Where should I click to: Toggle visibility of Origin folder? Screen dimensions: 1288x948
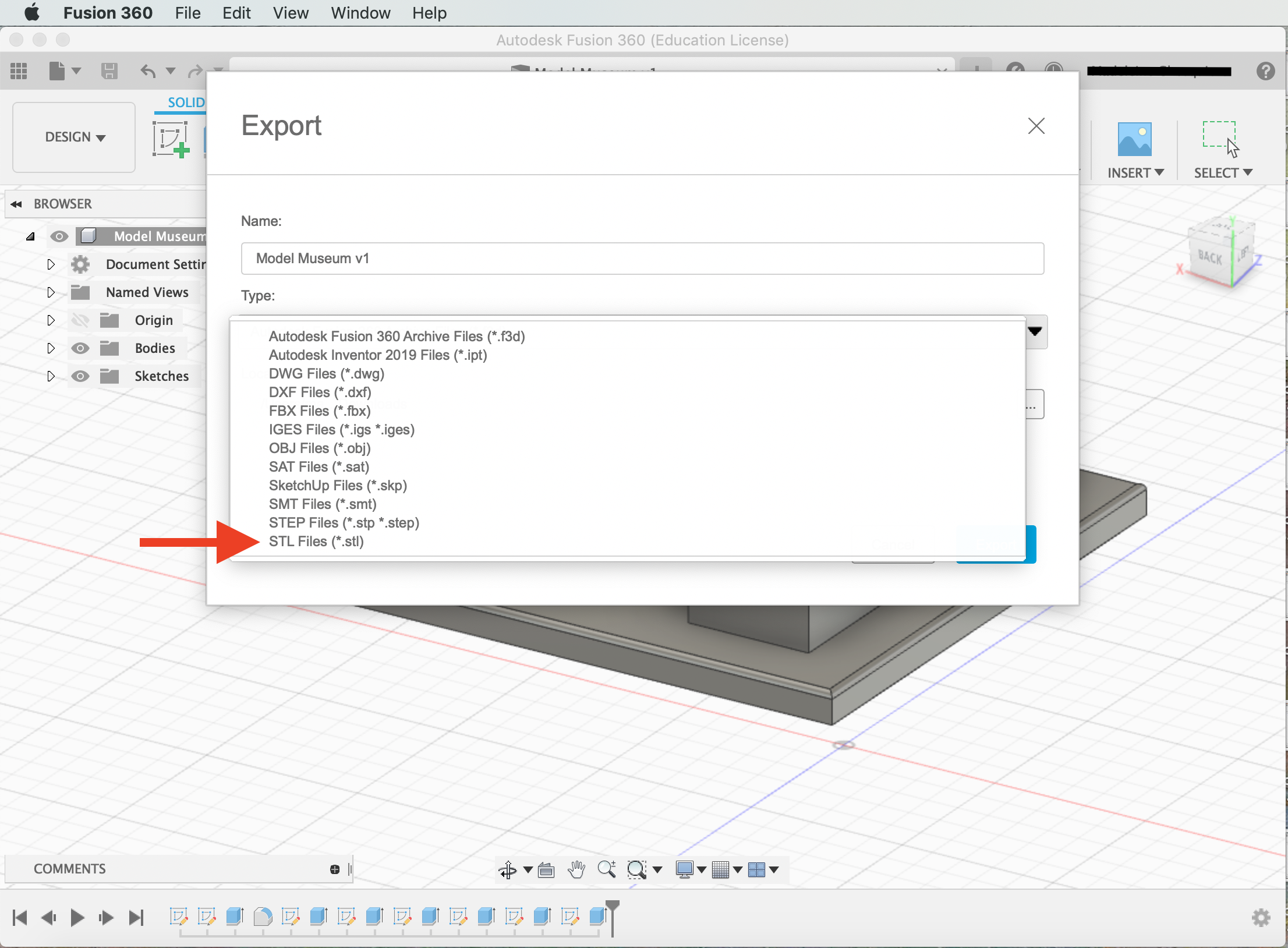tap(79, 319)
